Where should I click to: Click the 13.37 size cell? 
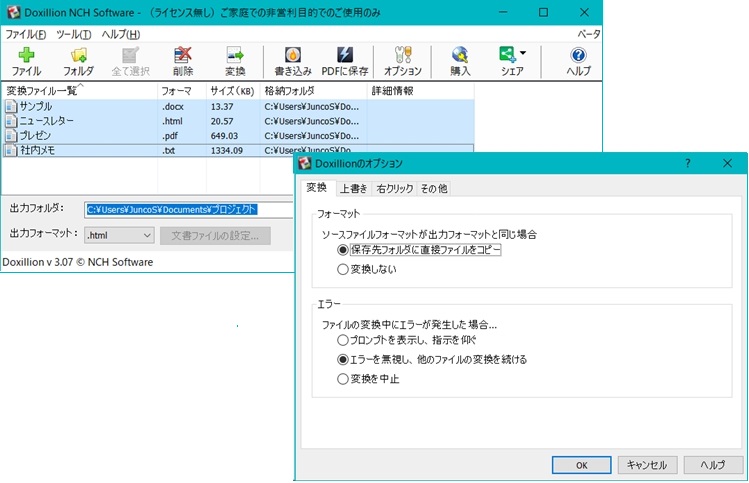tap(222, 107)
